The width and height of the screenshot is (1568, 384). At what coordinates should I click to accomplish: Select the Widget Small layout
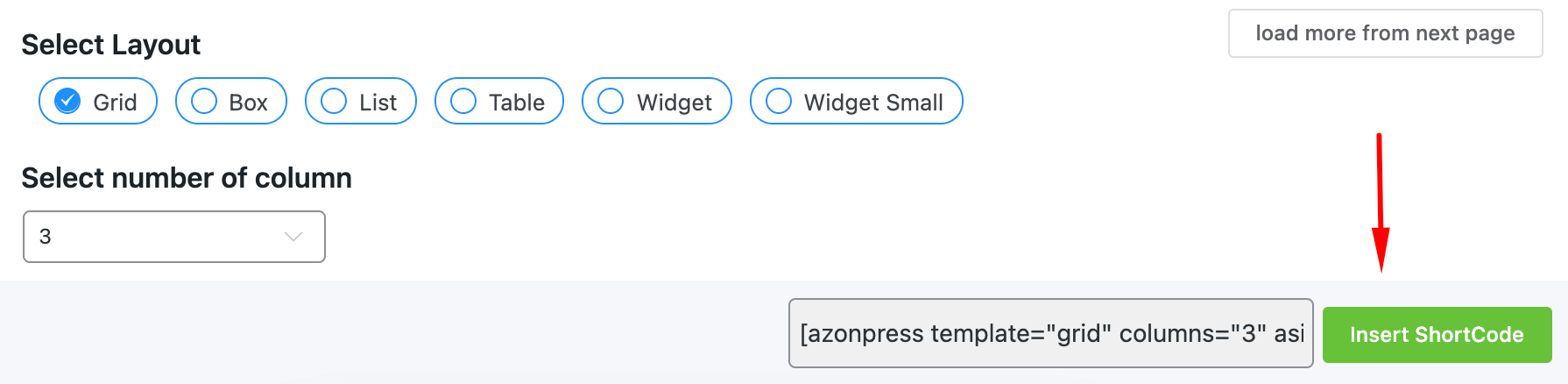(857, 101)
